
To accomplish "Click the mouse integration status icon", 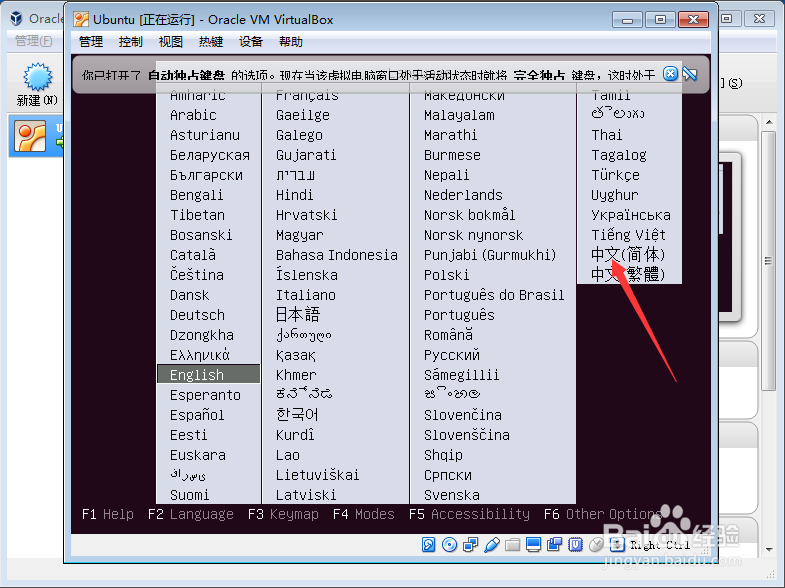I will [x=596, y=544].
